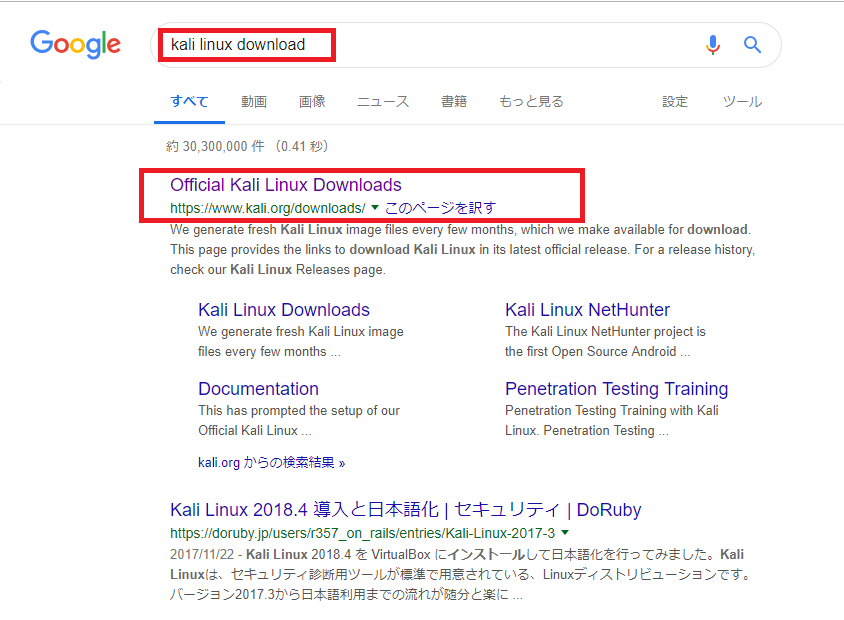The image size is (844, 620).
Task: Expand the もっと見る menu
Action: [x=531, y=101]
